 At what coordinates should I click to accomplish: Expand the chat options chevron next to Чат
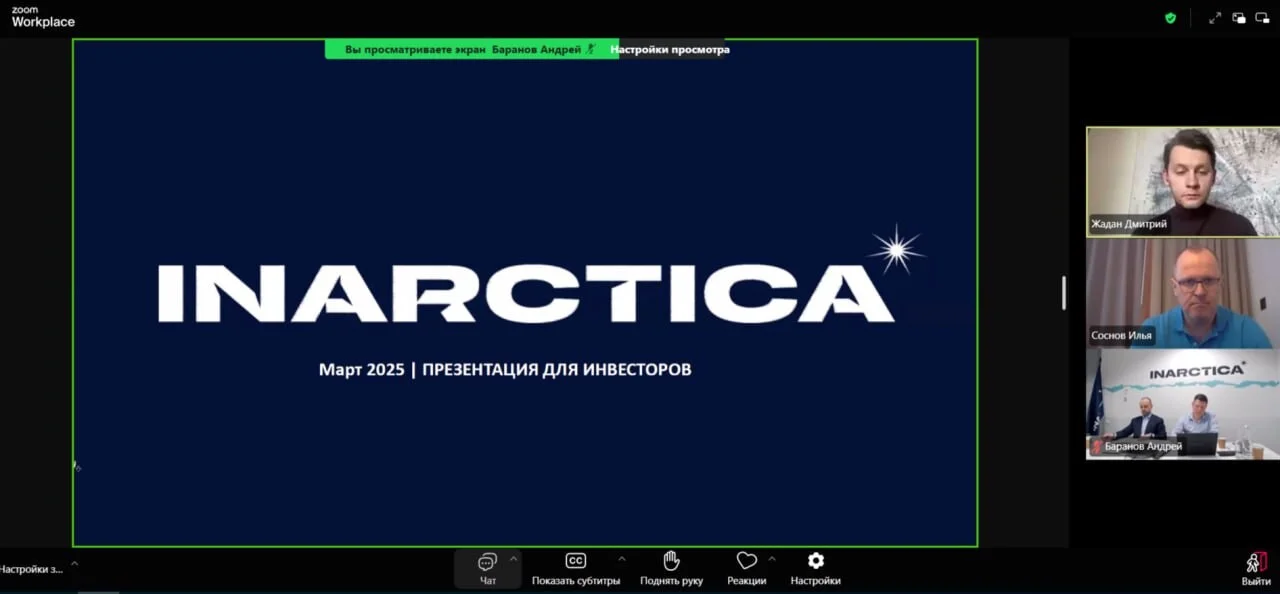(513, 559)
